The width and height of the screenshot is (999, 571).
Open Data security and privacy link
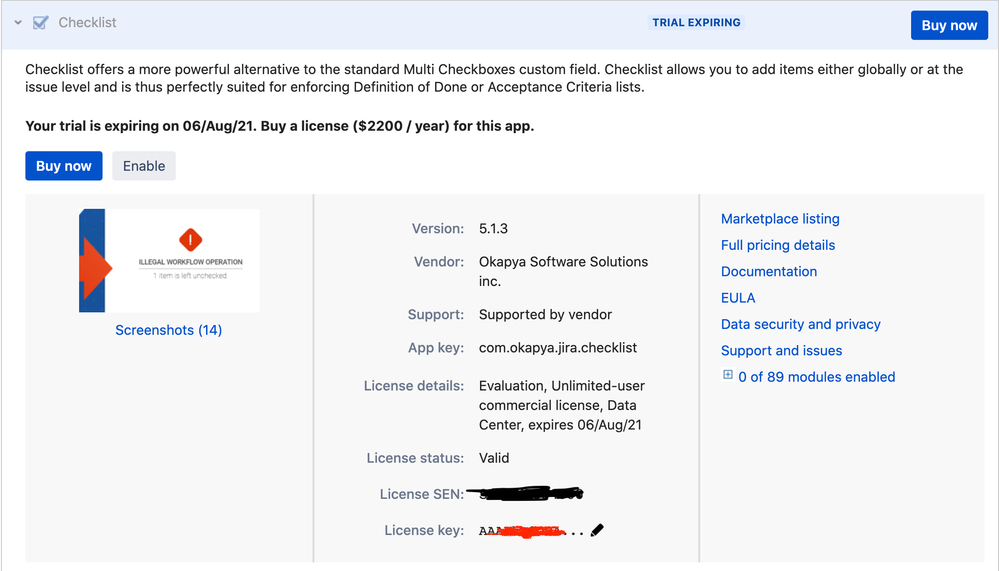(x=801, y=324)
